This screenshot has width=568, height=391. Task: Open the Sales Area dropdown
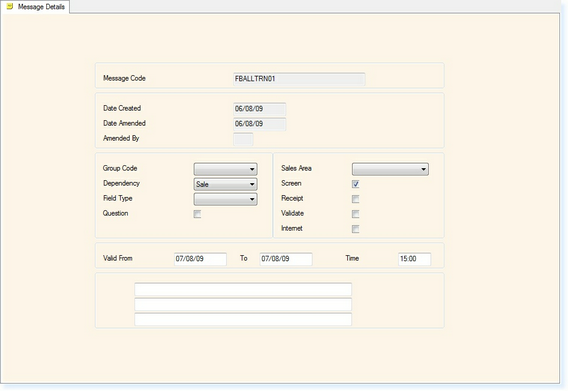pos(390,169)
